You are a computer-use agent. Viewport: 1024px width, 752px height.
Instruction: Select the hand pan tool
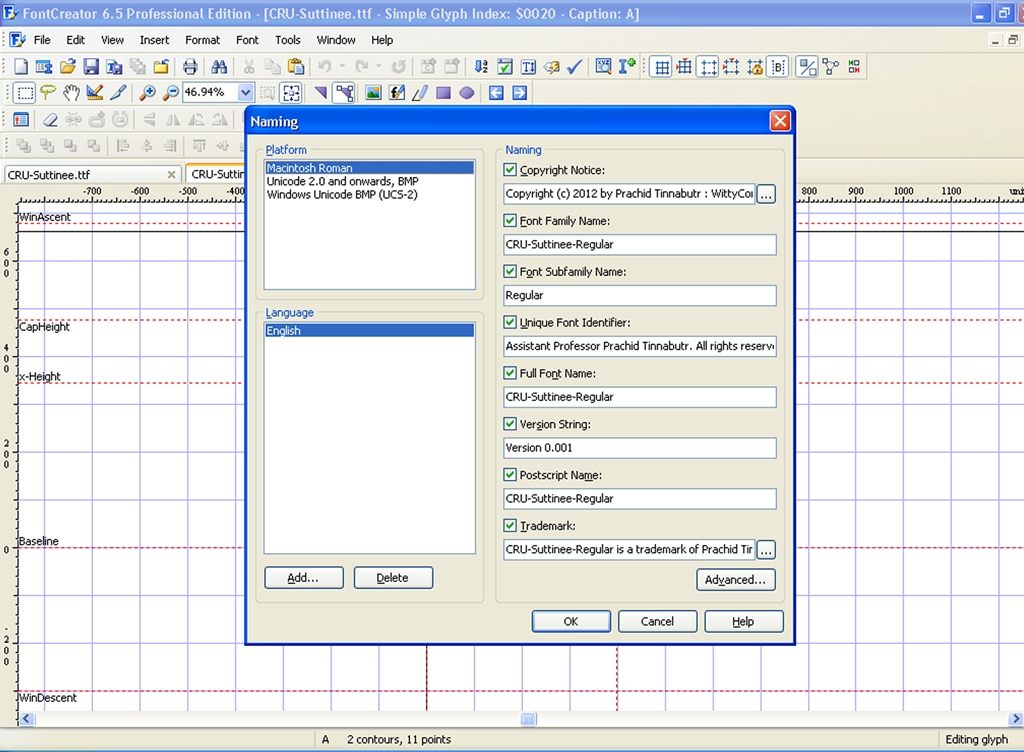71,93
